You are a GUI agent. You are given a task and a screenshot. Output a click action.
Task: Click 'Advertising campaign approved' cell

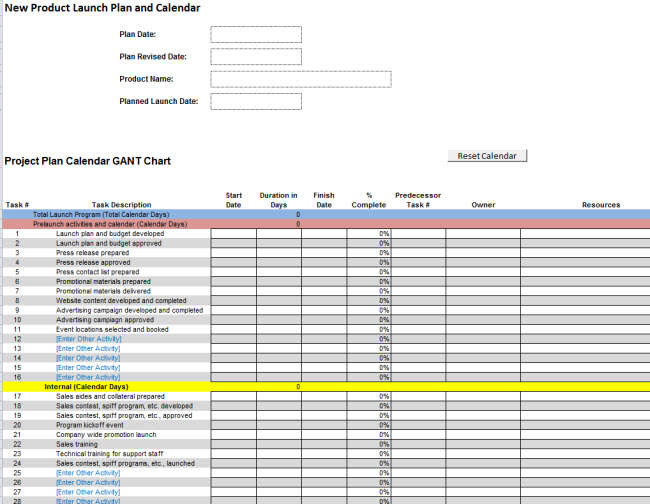click(105, 320)
